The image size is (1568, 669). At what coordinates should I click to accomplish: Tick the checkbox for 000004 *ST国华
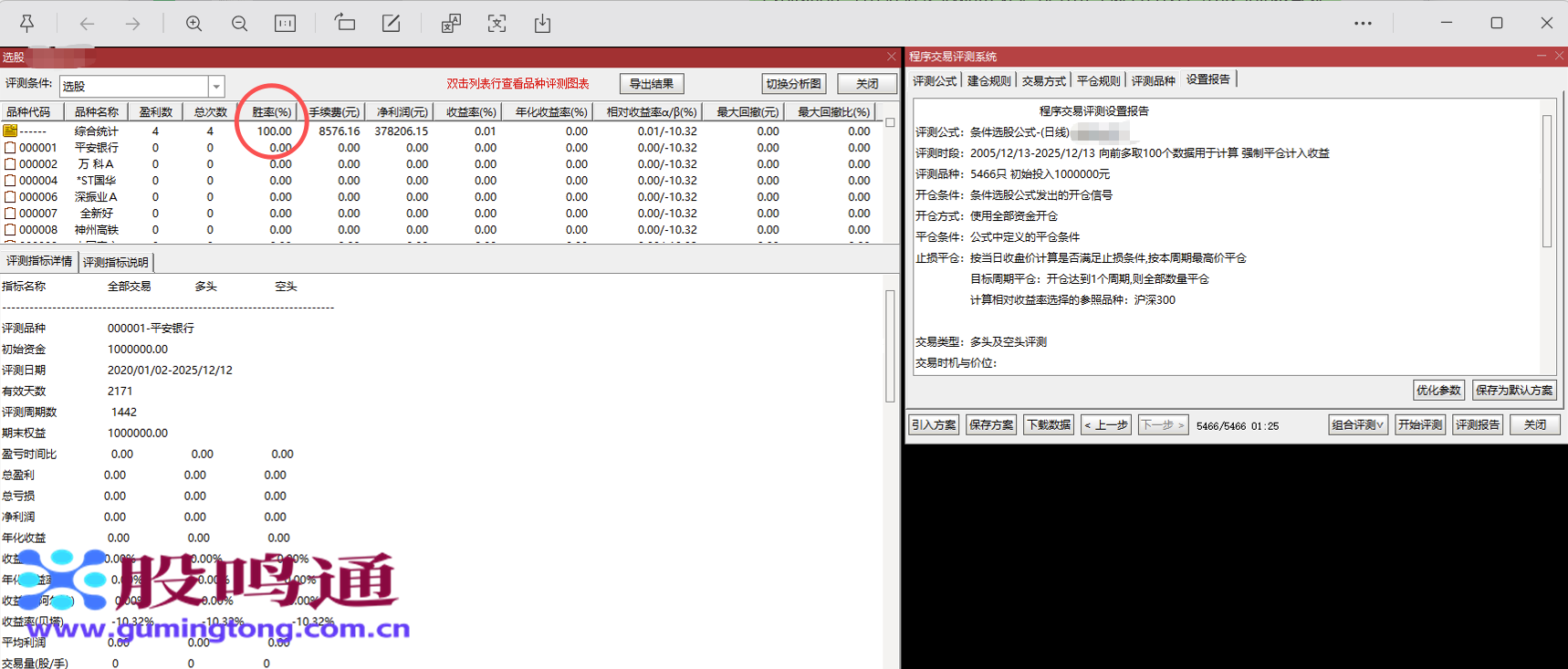[10, 181]
